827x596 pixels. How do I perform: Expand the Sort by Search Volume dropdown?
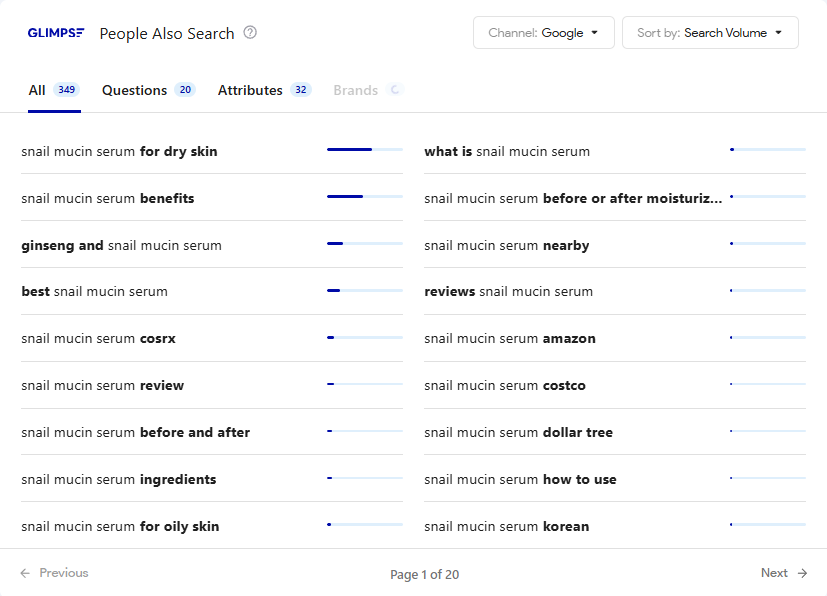(710, 33)
